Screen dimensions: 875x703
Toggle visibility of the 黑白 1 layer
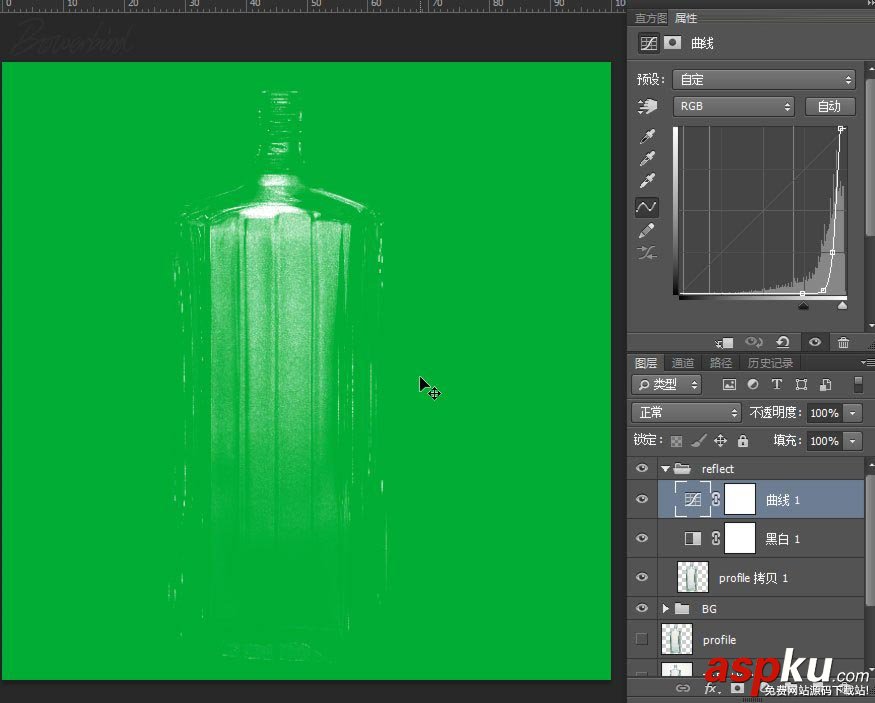(x=642, y=538)
